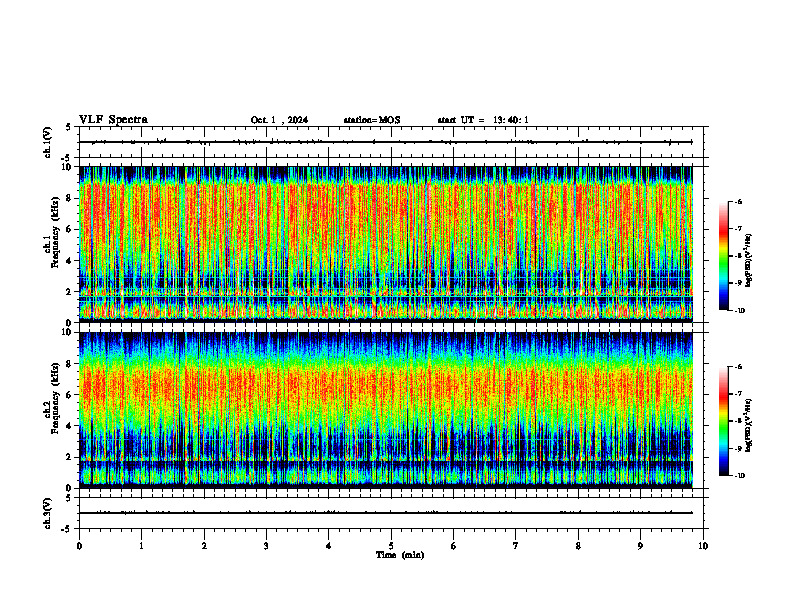The height and width of the screenshot is (612, 792).
Task: Click the 'ch.1(V)' axis label at the top
Action: tap(47, 142)
